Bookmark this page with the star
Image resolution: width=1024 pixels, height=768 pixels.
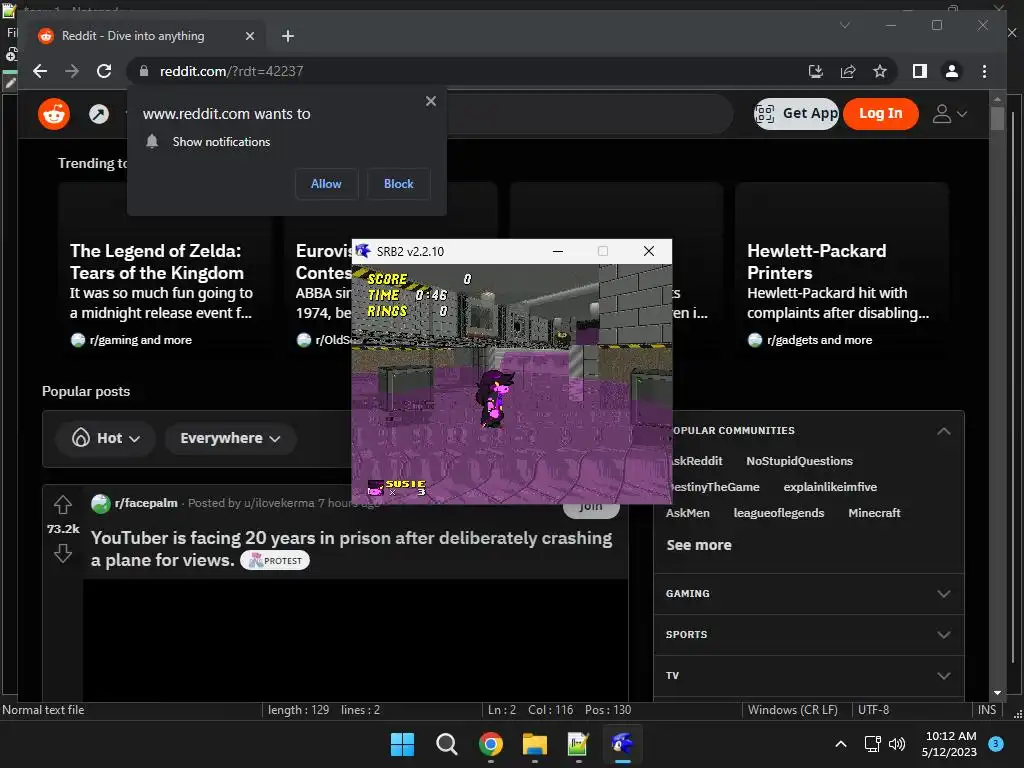[880, 71]
